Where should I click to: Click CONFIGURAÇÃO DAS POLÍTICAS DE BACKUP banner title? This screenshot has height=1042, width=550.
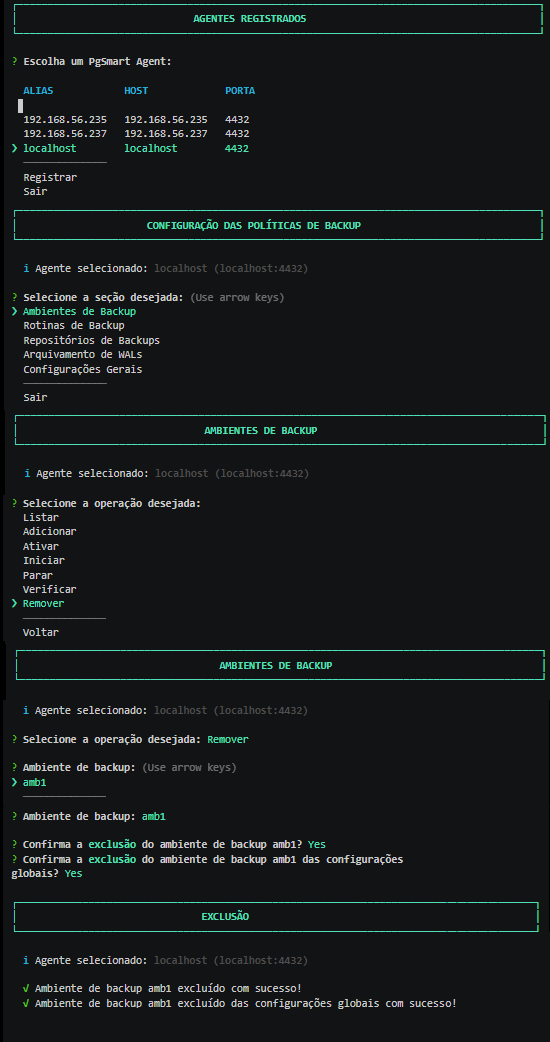point(254,225)
